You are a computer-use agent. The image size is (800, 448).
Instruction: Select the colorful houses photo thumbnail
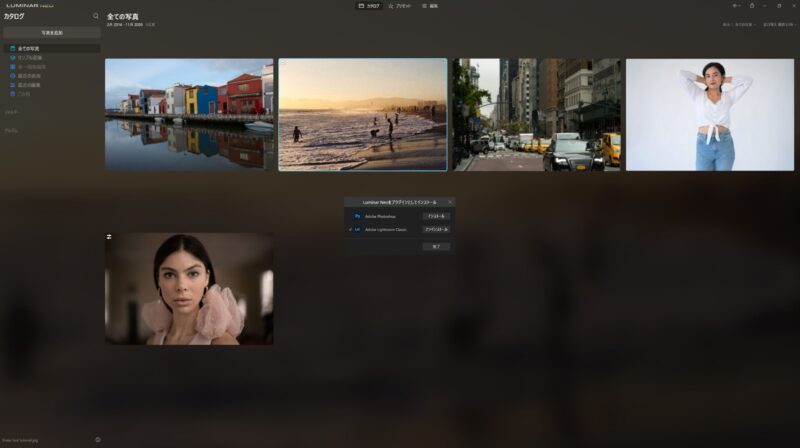[x=189, y=114]
